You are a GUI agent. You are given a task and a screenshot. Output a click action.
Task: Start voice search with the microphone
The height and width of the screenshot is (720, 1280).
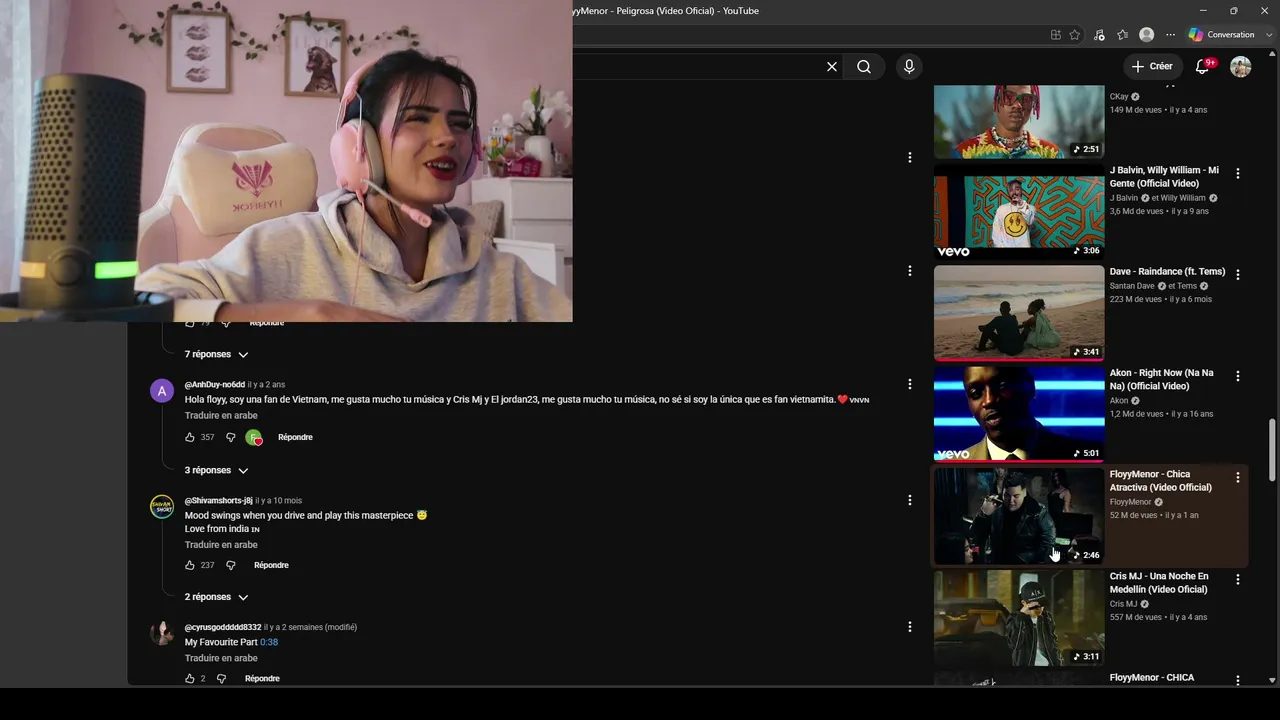909,67
